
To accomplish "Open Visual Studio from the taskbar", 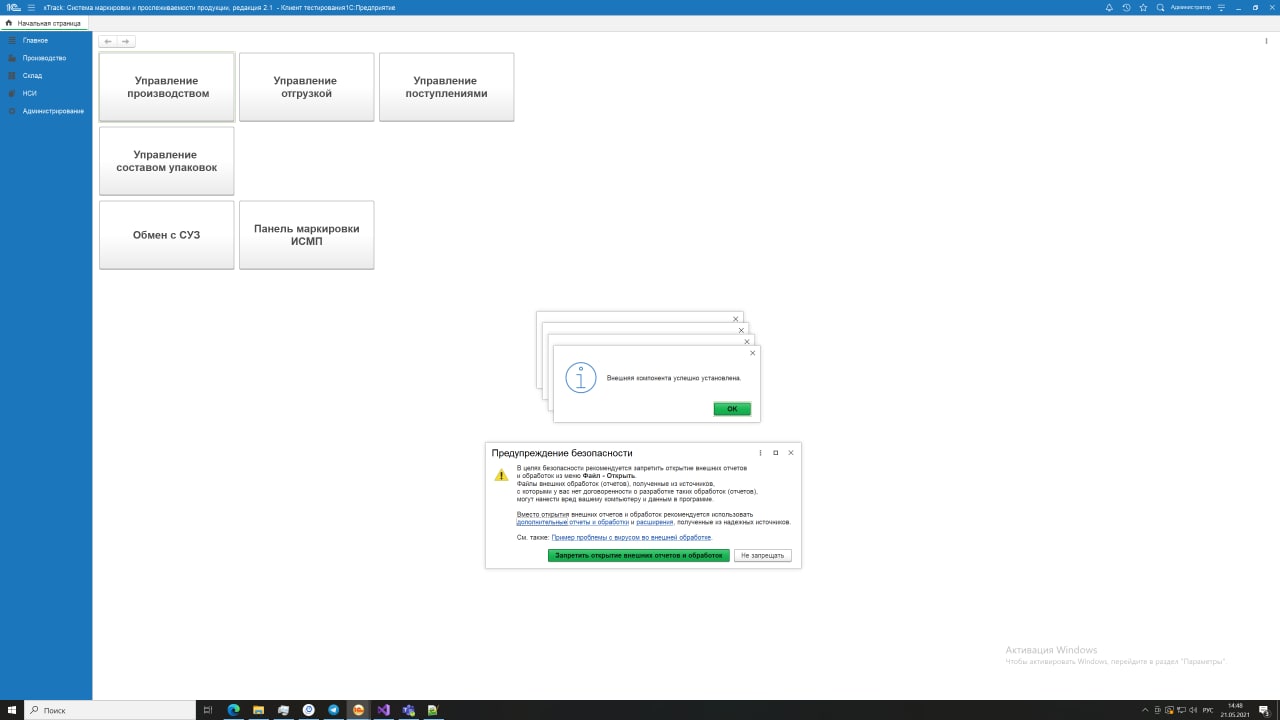I will (383, 710).
